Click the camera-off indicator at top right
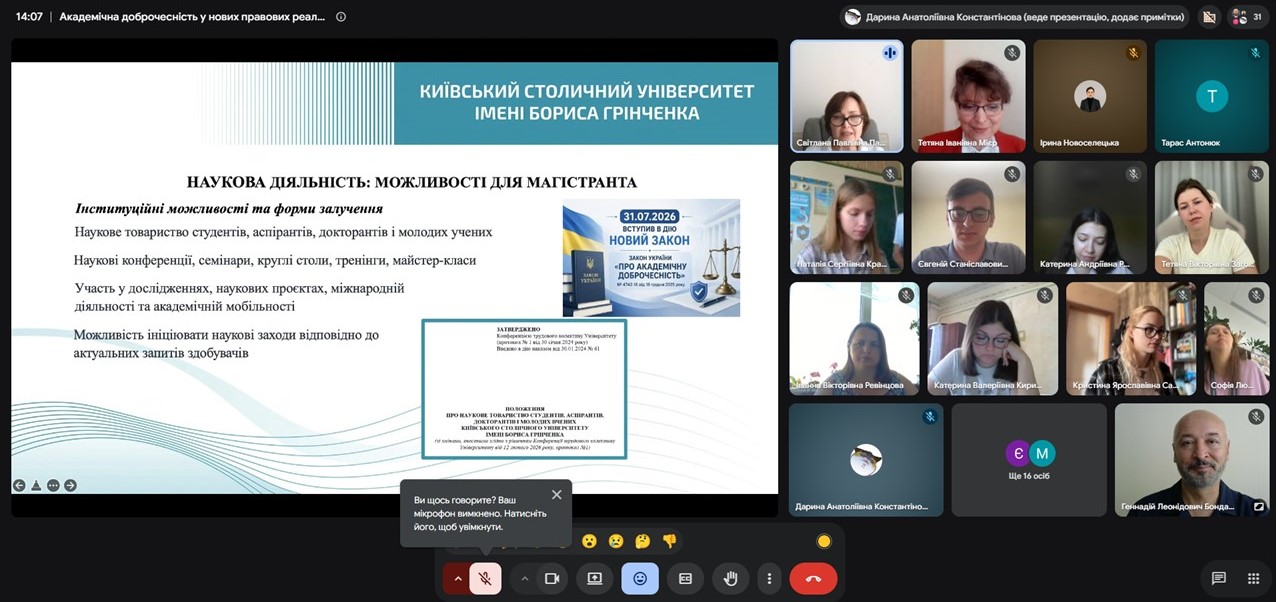 [x=1209, y=17]
